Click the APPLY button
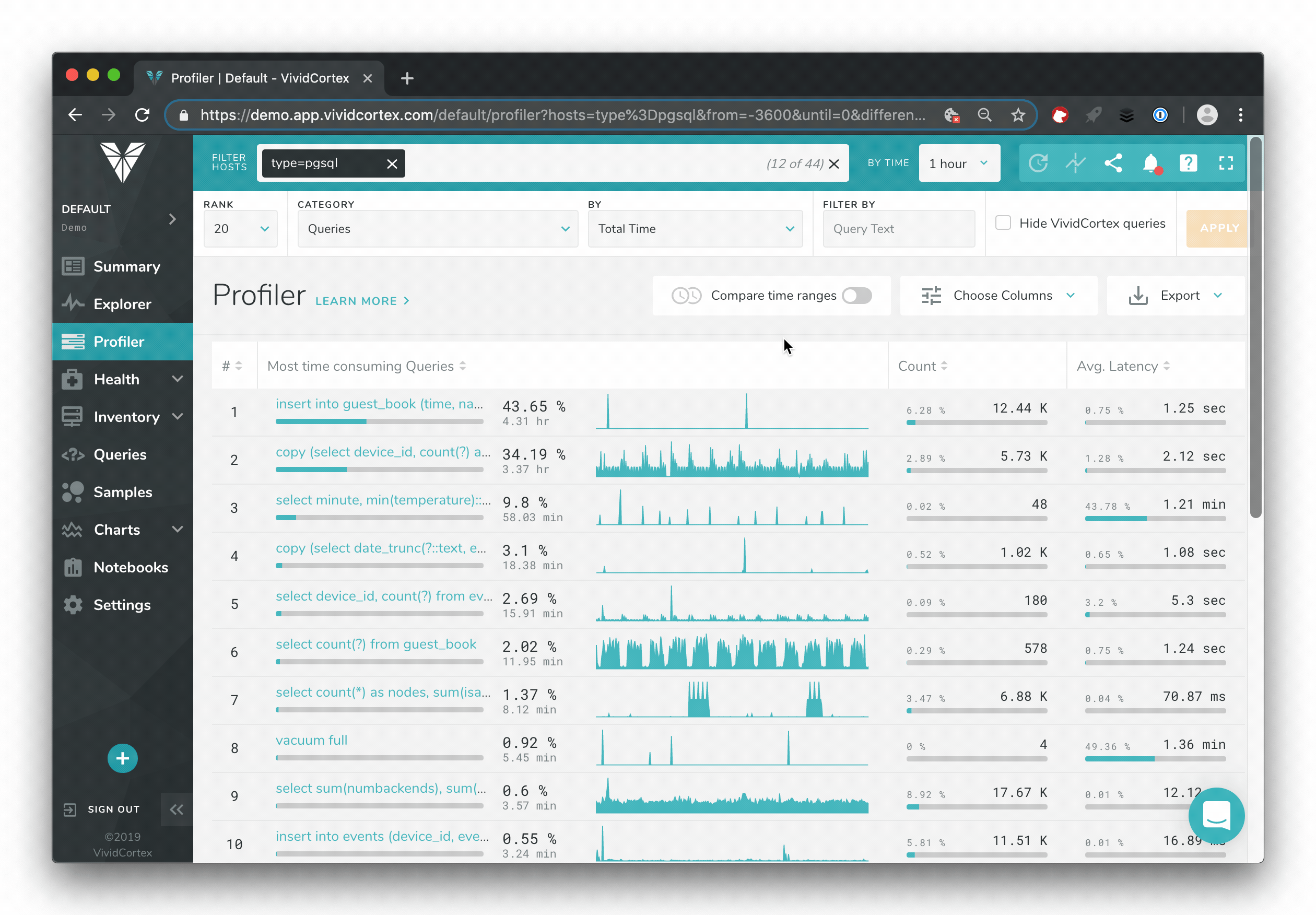 tap(1216, 229)
